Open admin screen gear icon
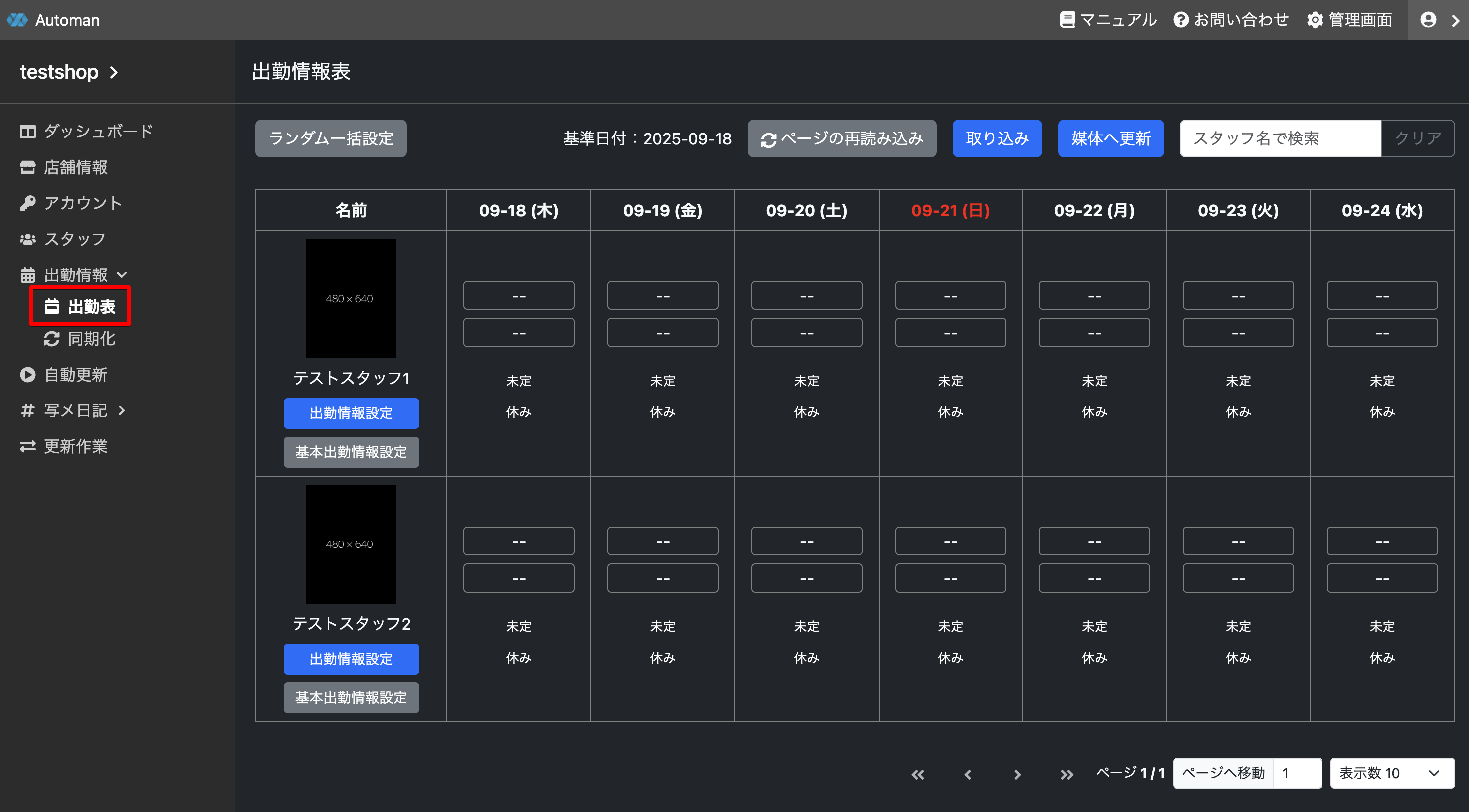The width and height of the screenshot is (1469, 812). [x=1315, y=20]
